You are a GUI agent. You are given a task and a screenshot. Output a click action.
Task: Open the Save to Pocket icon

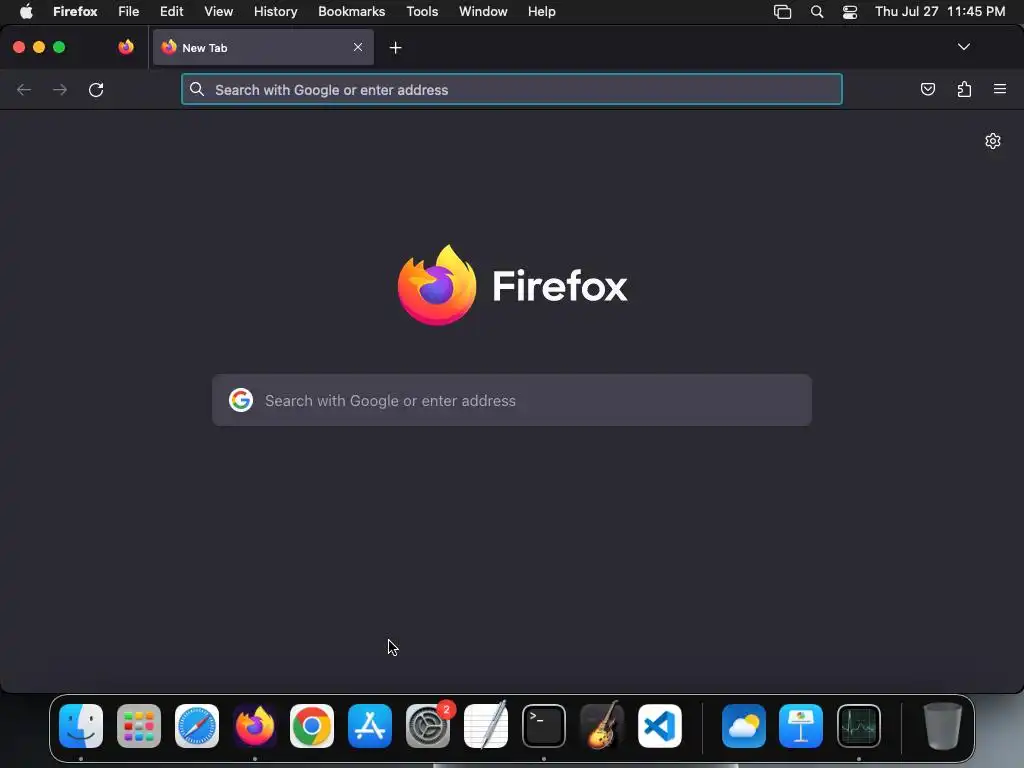(x=927, y=89)
